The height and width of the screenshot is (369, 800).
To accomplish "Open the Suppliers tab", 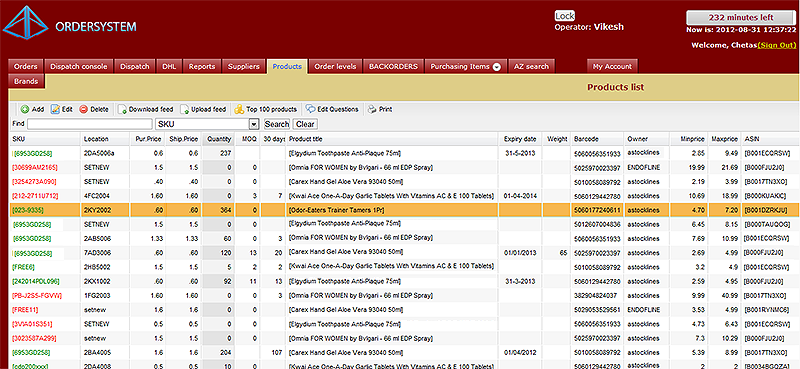I will pyautogui.click(x=244, y=66).
